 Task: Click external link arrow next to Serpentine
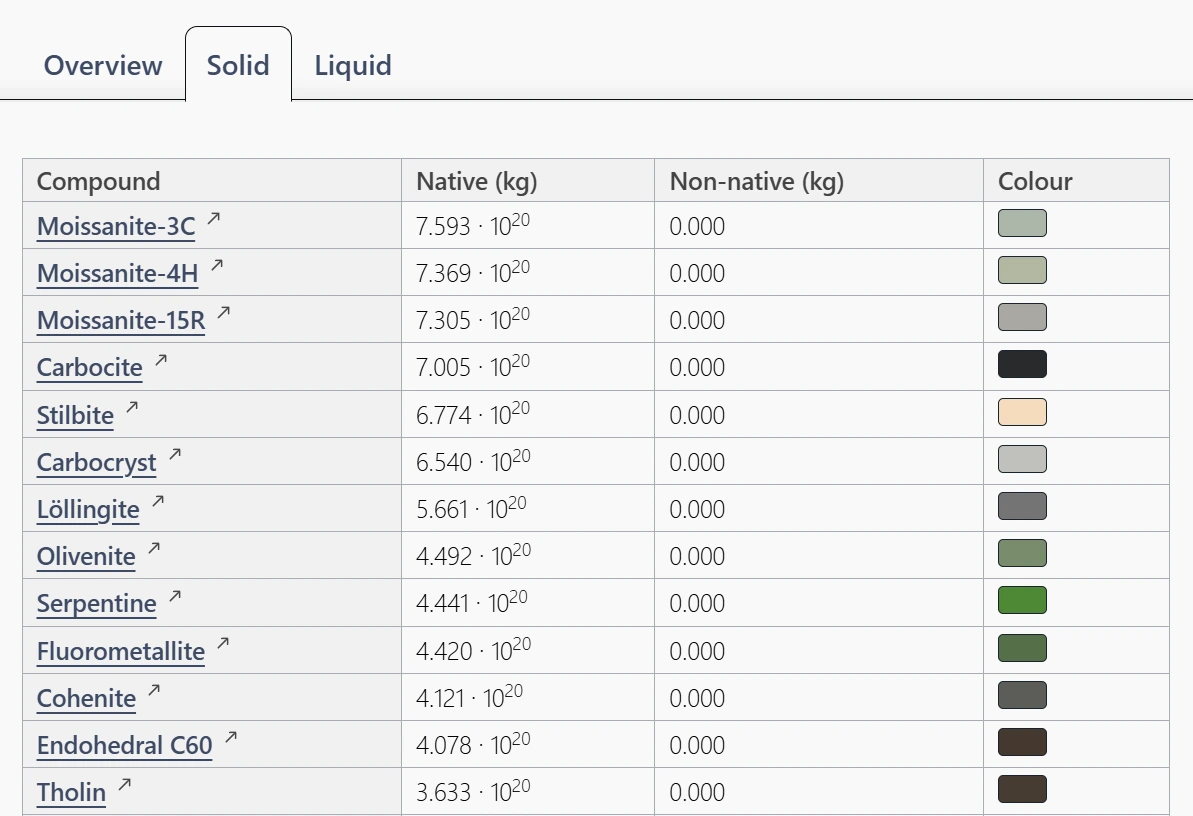pyautogui.click(x=175, y=596)
